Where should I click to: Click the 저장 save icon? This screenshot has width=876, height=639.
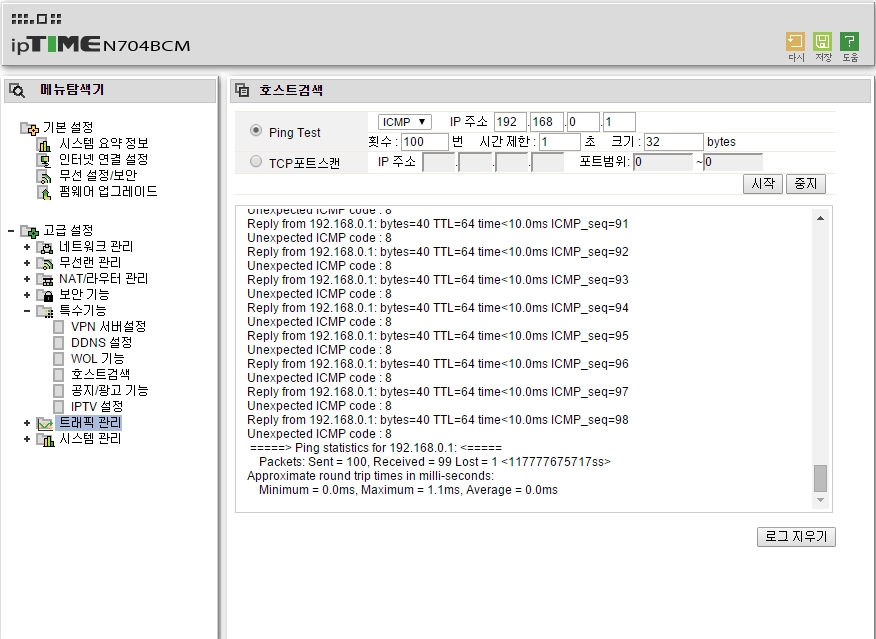822,41
